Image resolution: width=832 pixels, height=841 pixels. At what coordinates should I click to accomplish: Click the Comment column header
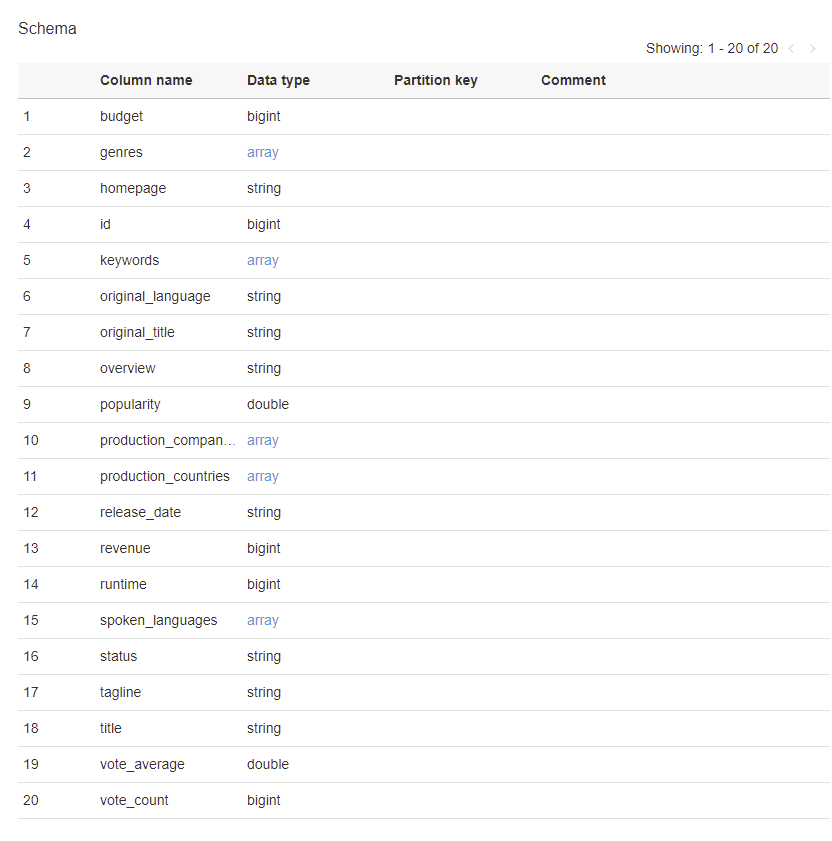573,80
